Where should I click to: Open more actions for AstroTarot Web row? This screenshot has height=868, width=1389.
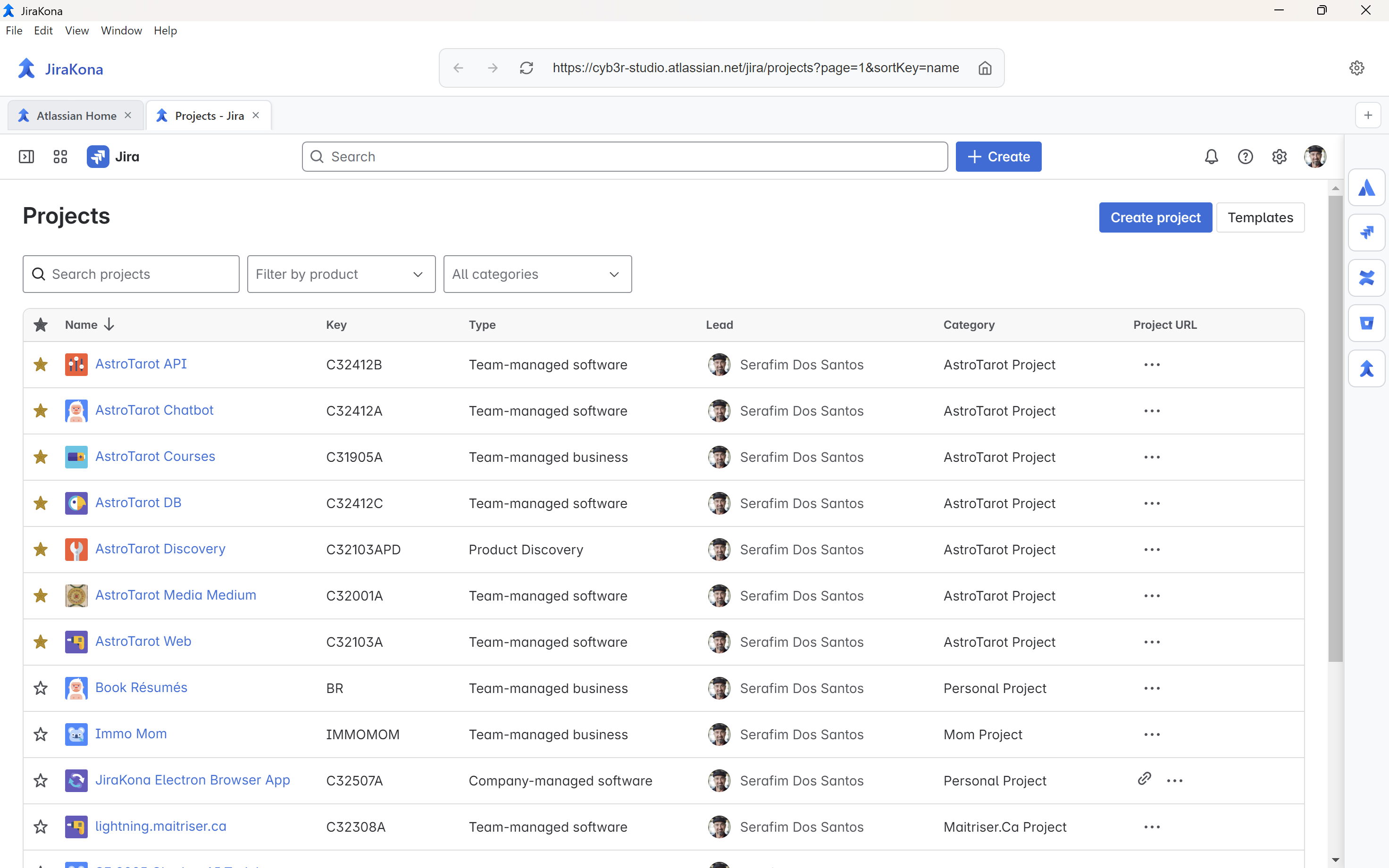[1151, 642]
